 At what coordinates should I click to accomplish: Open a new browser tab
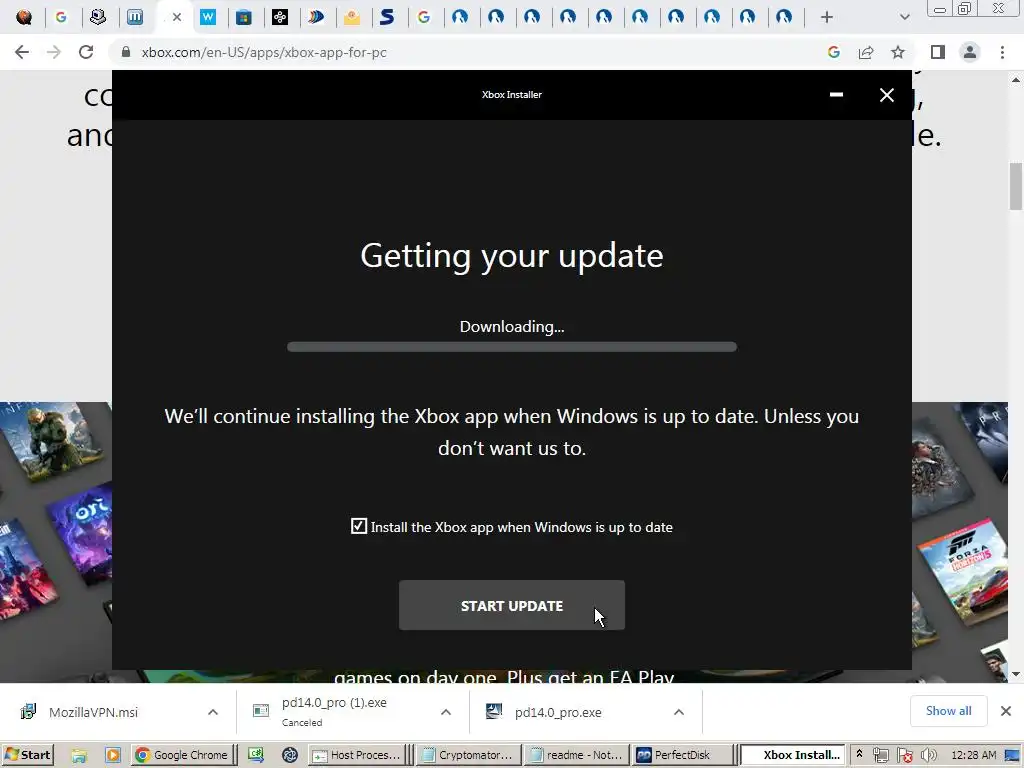click(x=827, y=18)
